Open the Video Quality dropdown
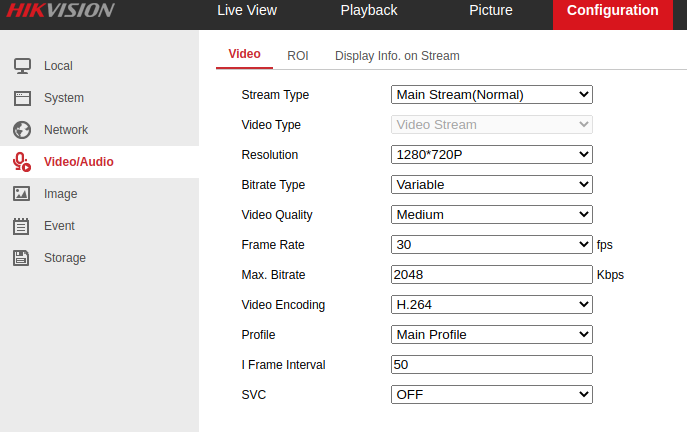The width and height of the screenshot is (687, 432). 492,215
